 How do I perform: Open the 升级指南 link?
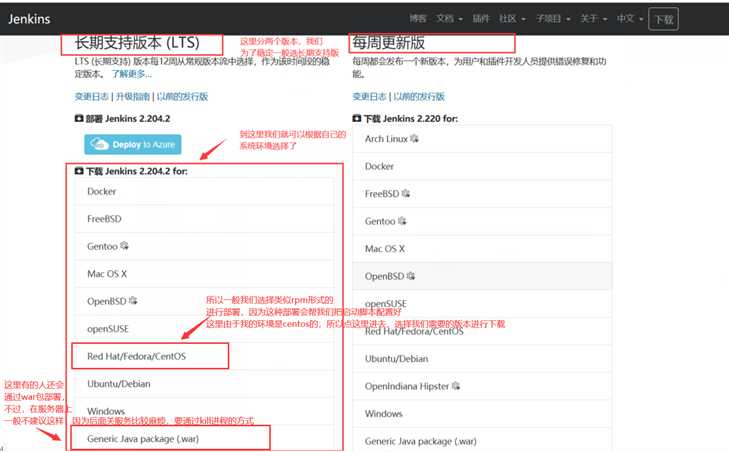(x=133, y=96)
